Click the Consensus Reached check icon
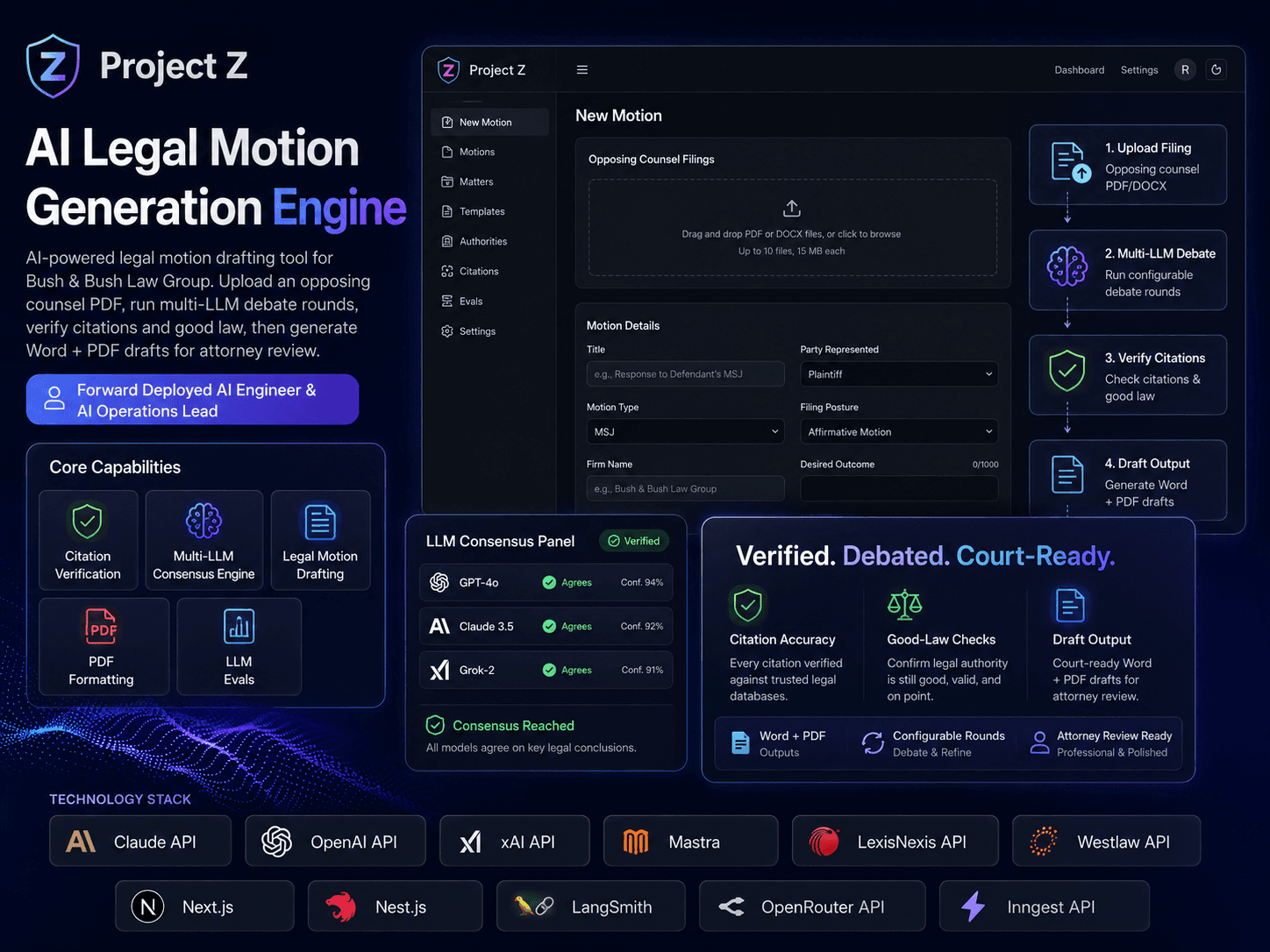This screenshot has width=1270, height=952. 435,725
